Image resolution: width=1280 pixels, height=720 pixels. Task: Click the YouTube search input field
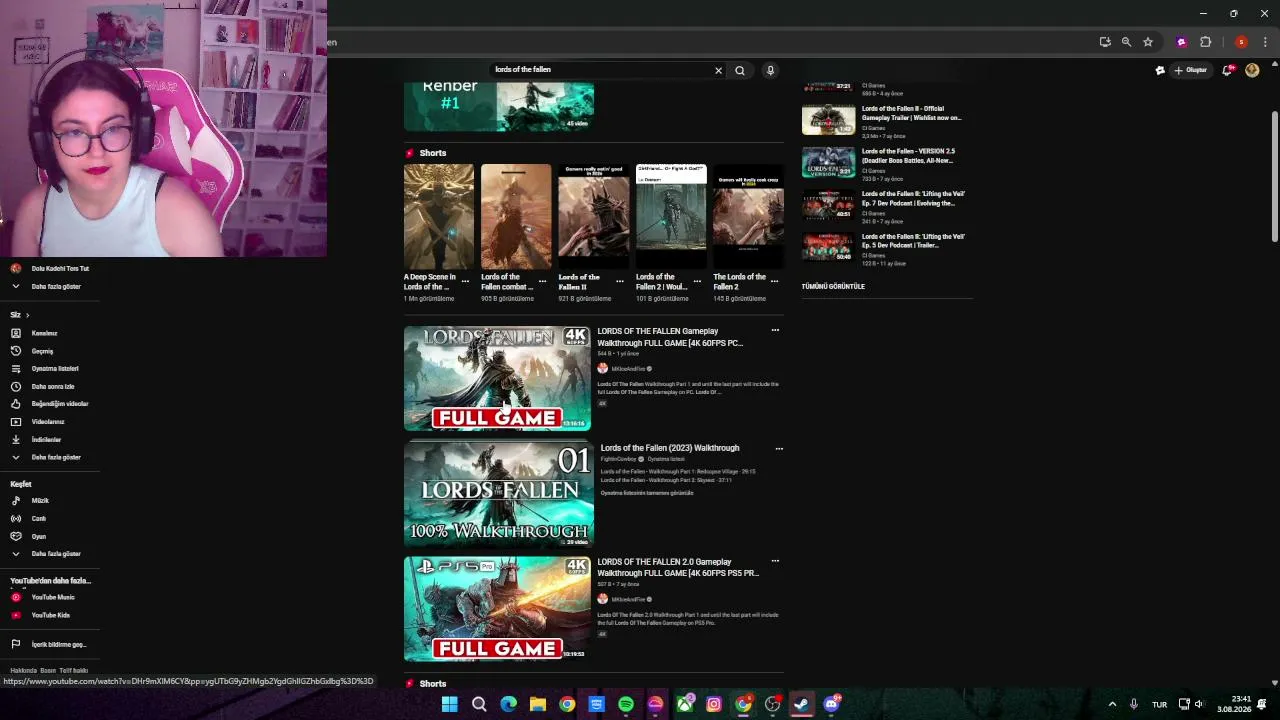click(x=600, y=70)
